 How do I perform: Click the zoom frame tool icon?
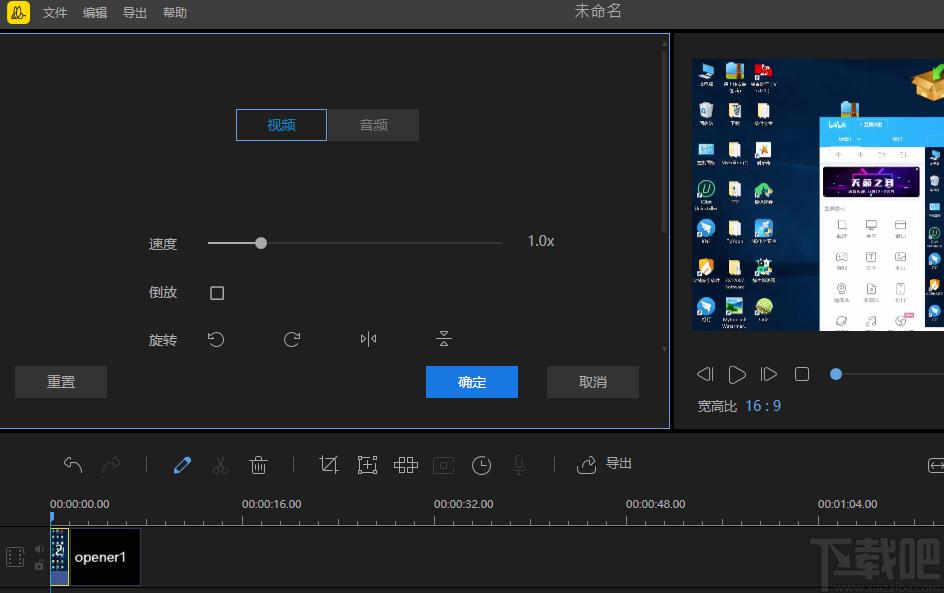click(367, 465)
